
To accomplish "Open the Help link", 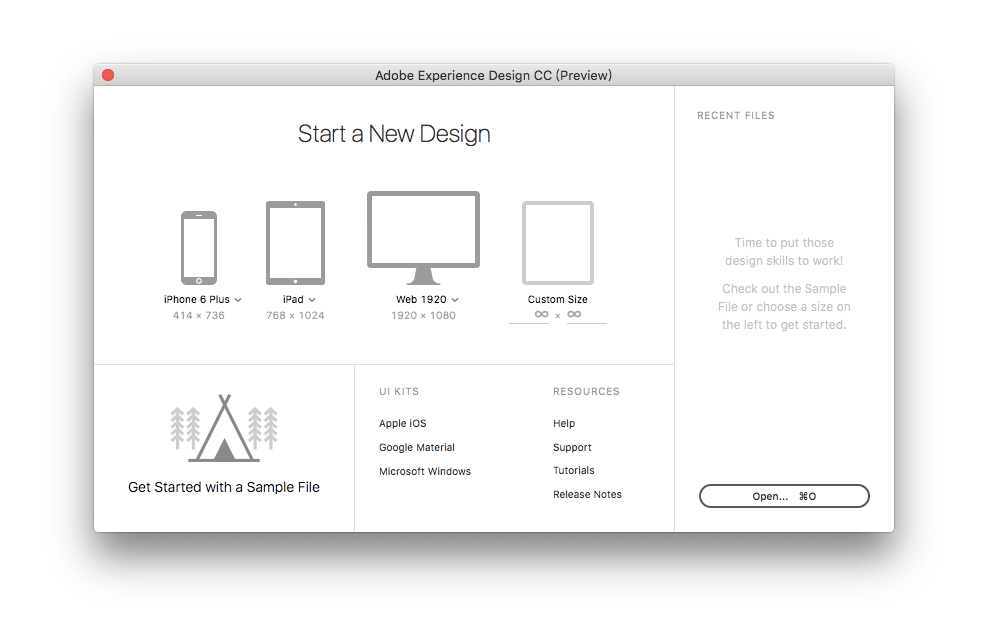I will [564, 423].
